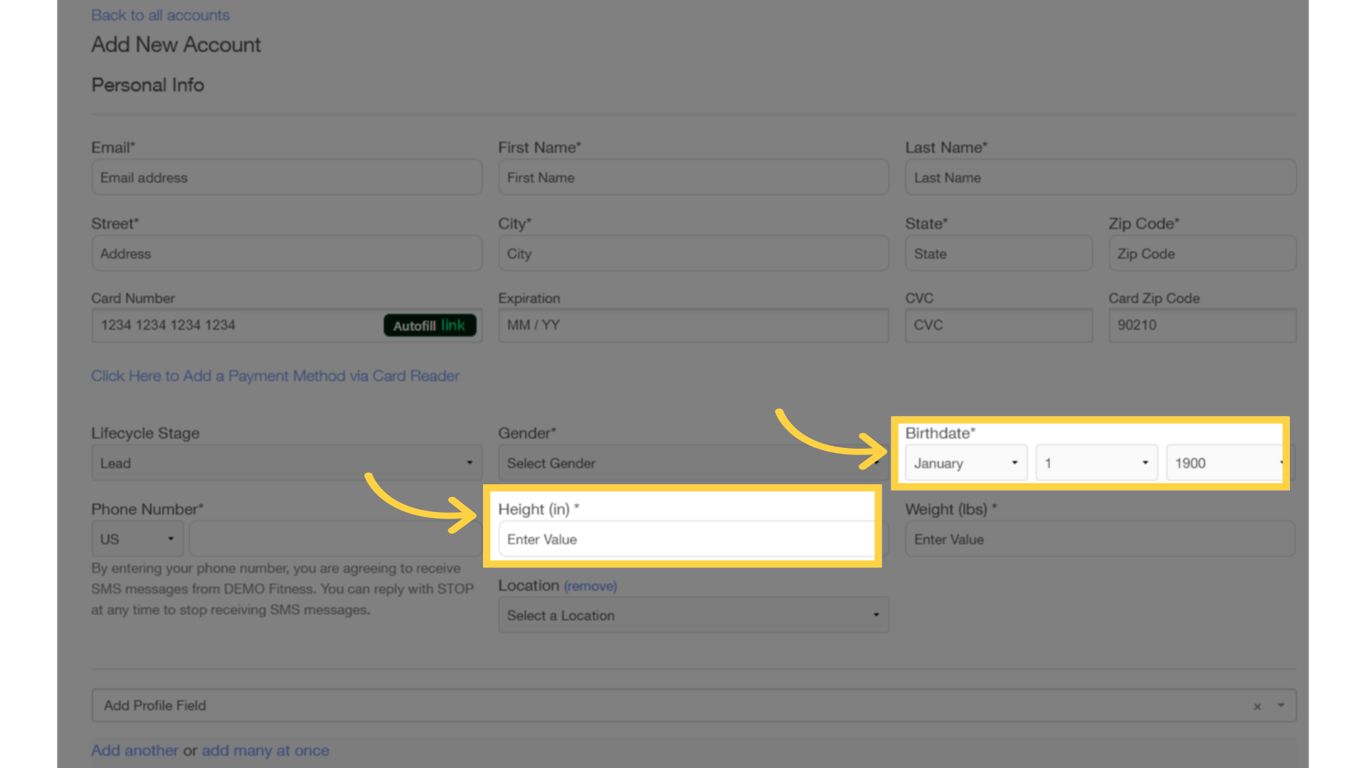Click the Add another link
Screen dimensions: 1366x768
[x=134, y=750]
